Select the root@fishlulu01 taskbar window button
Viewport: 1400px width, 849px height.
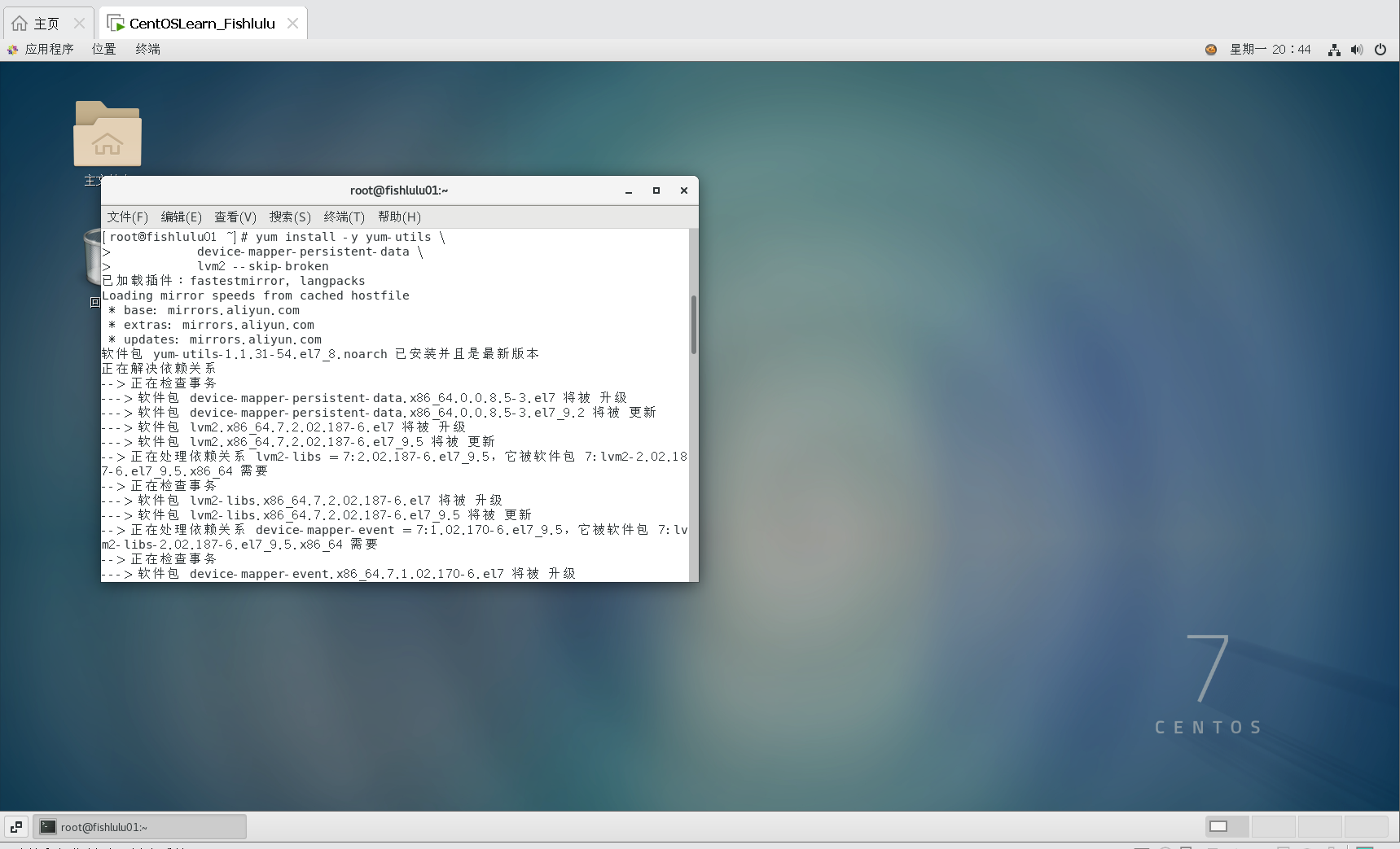tap(139, 827)
